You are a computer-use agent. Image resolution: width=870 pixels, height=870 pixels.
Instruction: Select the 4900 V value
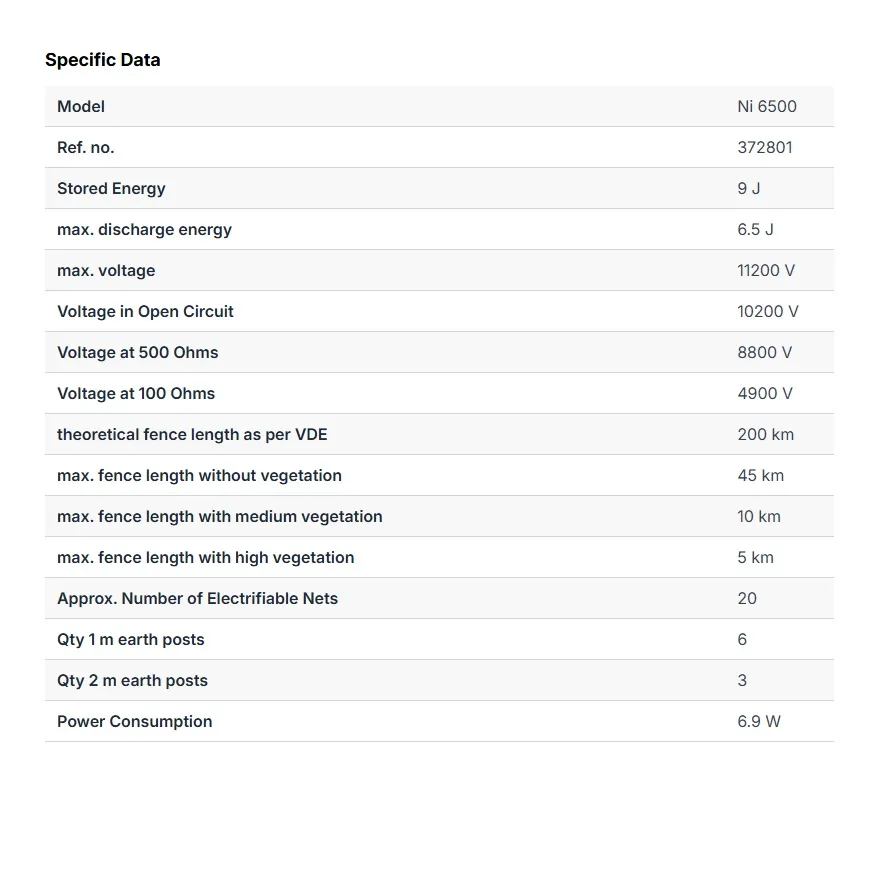pos(765,393)
